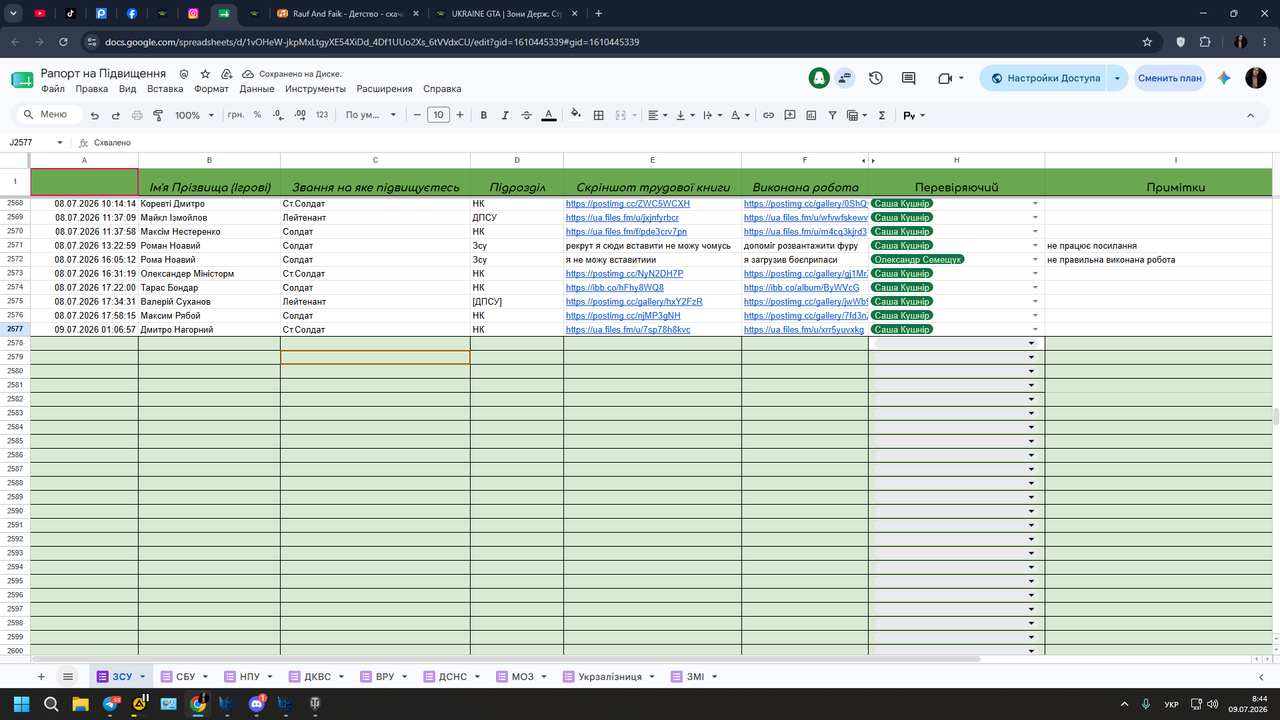Image resolution: width=1280 pixels, height=720 pixels.
Task: Open the Данные menu
Action: 257,89
